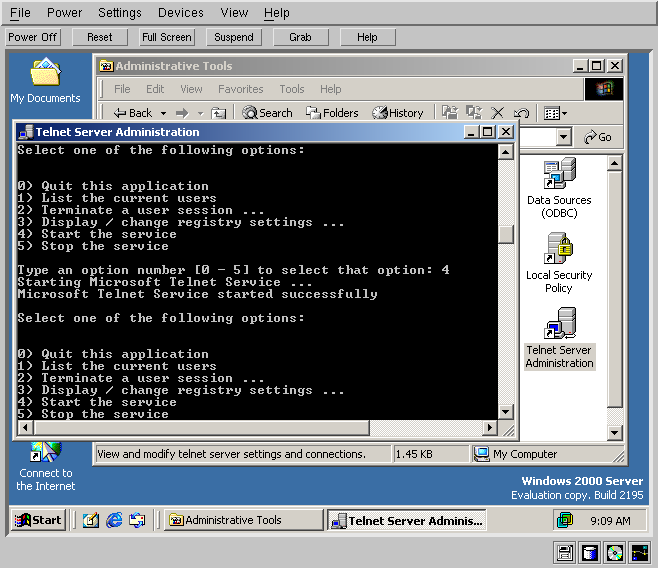This screenshot has width=658, height=568.
Task: Click Telnet Server Adminis... taskbar button
Action: coord(407,520)
